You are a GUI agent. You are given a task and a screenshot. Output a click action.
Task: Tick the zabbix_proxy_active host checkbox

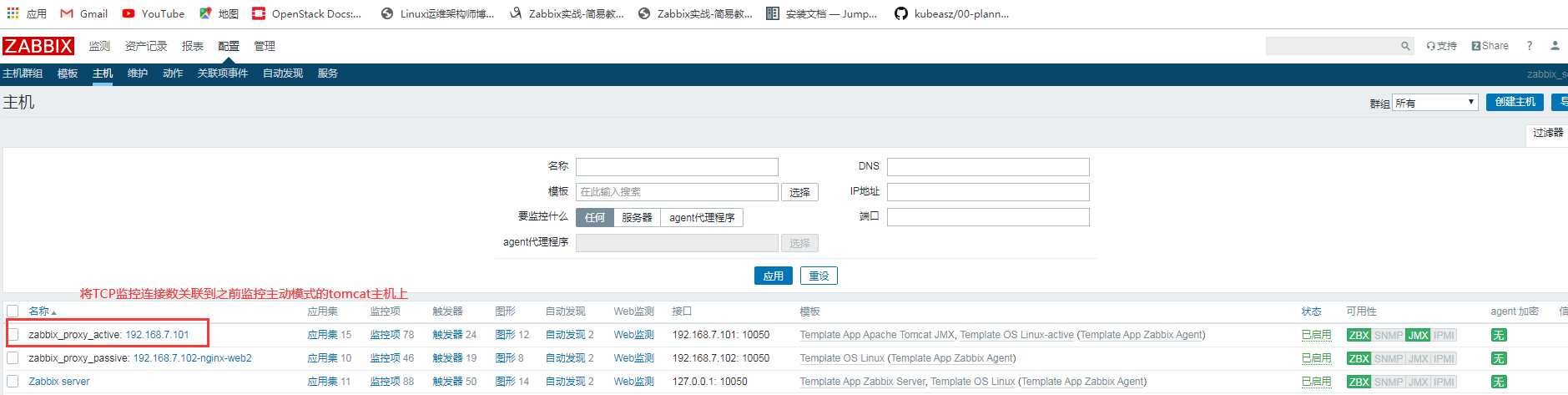pos(13,334)
